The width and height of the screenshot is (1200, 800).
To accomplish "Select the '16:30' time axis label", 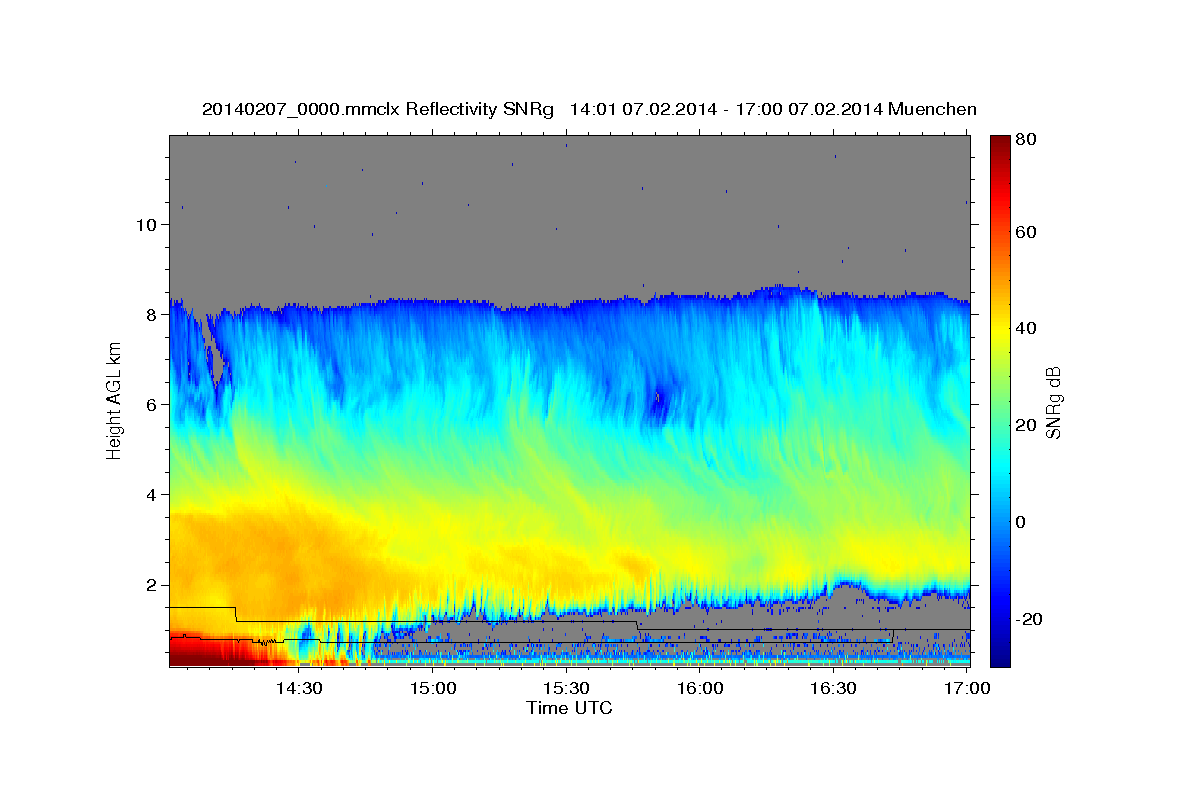I will tap(833, 689).
